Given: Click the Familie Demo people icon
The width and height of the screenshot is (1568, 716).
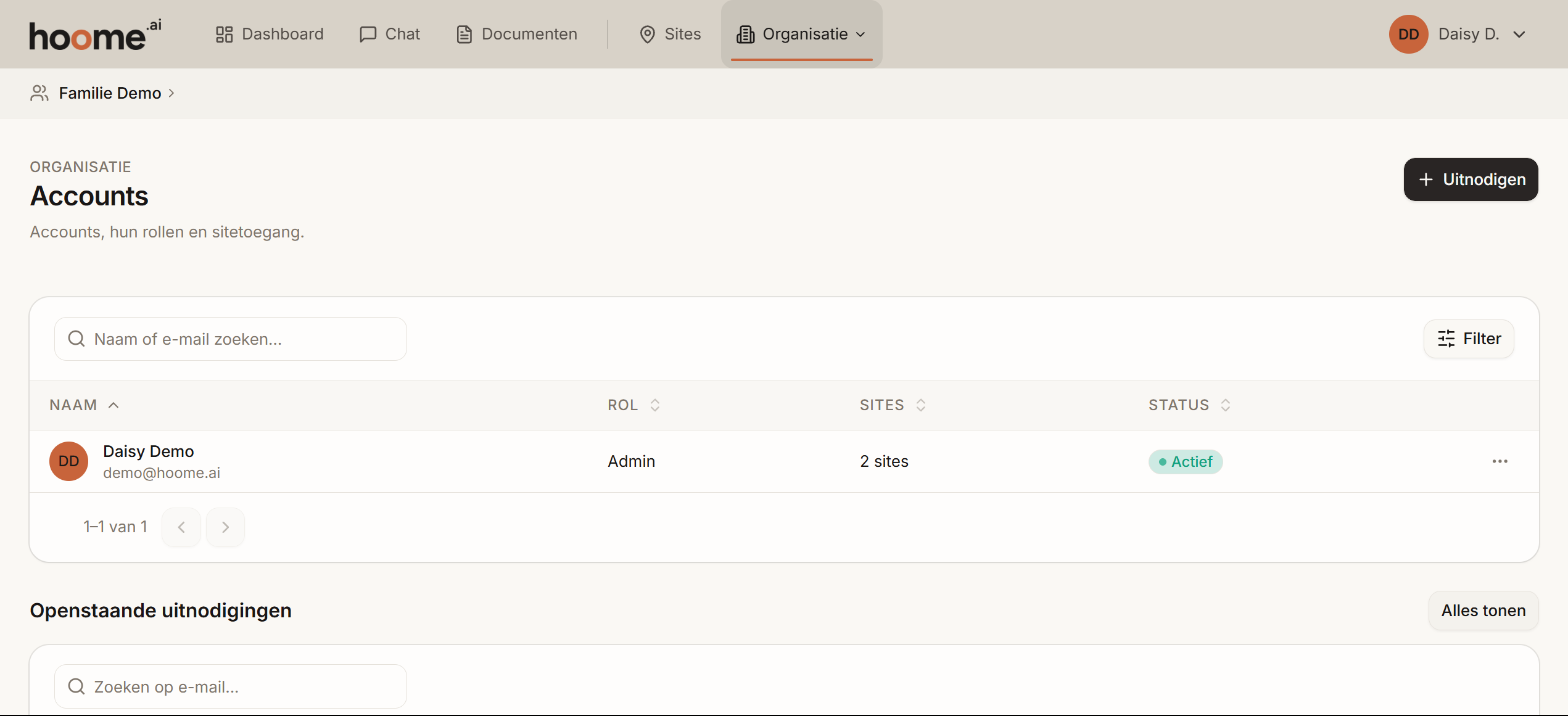Looking at the screenshot, I should (39, 93).
